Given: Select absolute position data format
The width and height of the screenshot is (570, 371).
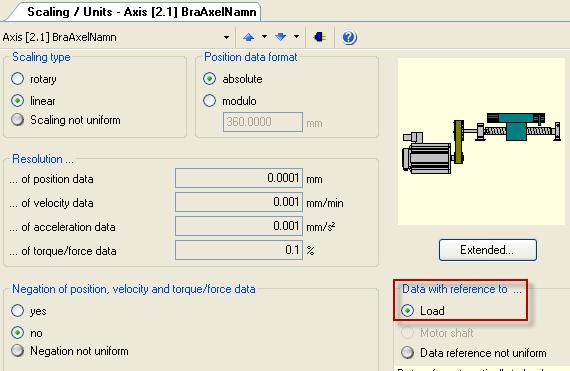Looking at the screenshot, I should tap(209, 79).
